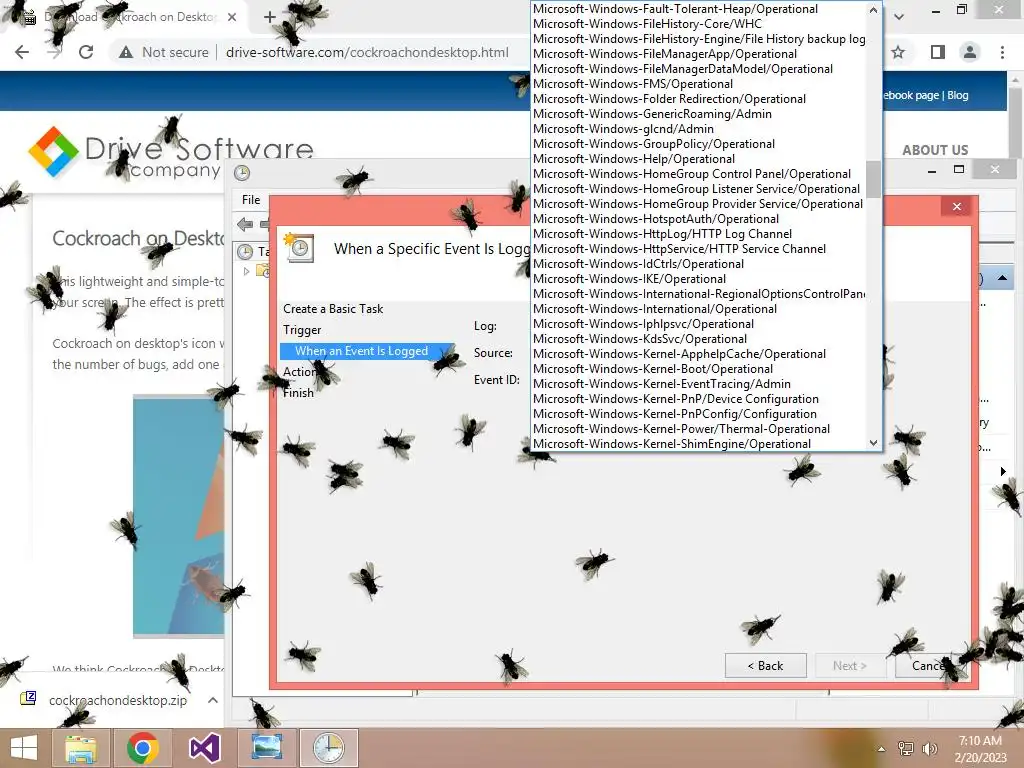This screenshot has height=768, width=1024.
Task: Select Microsoft-Windows-IdCtrls/Operational
Action: coord(699,264)
